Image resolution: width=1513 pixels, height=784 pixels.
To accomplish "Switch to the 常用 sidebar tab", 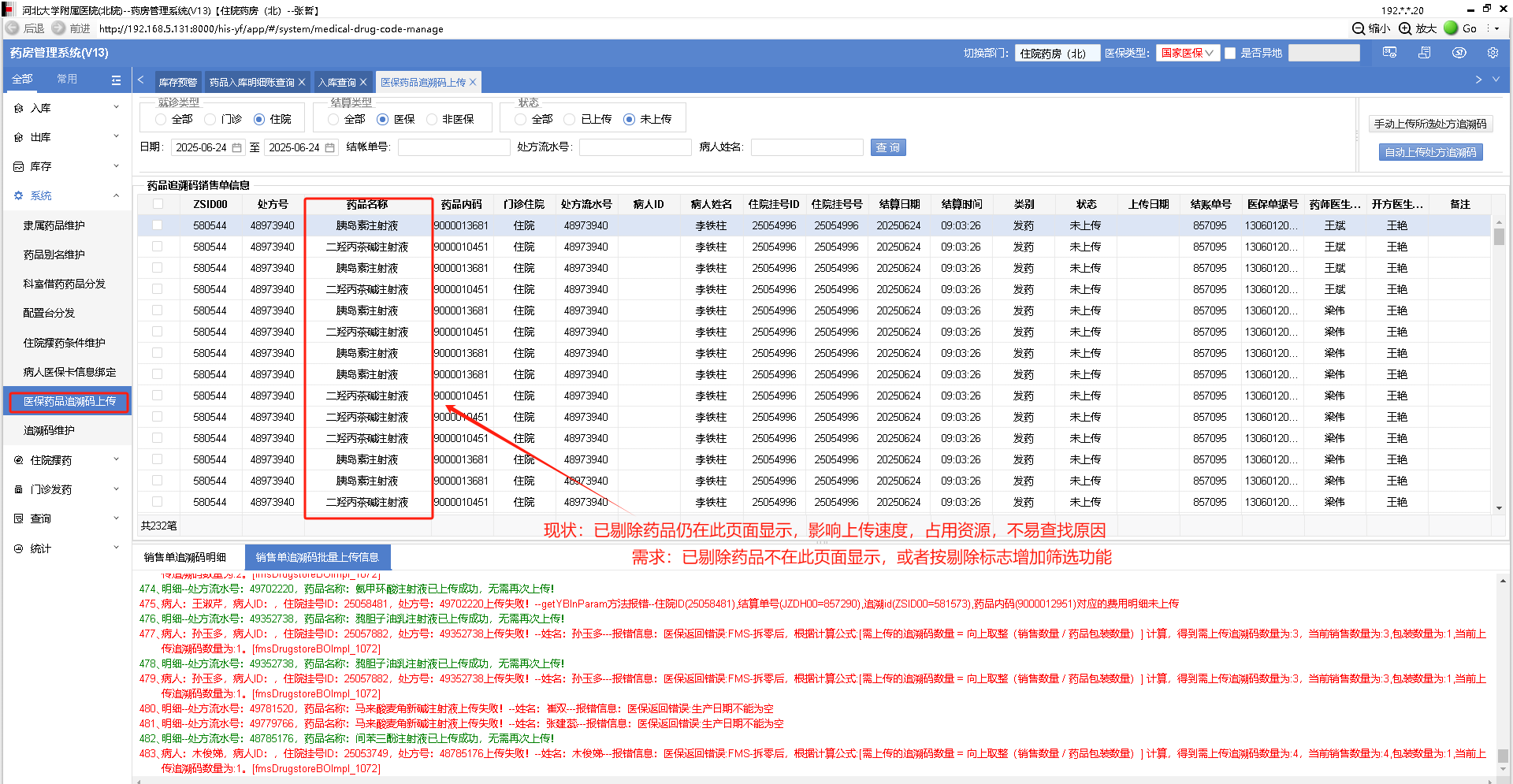I will tap(67, 79).
